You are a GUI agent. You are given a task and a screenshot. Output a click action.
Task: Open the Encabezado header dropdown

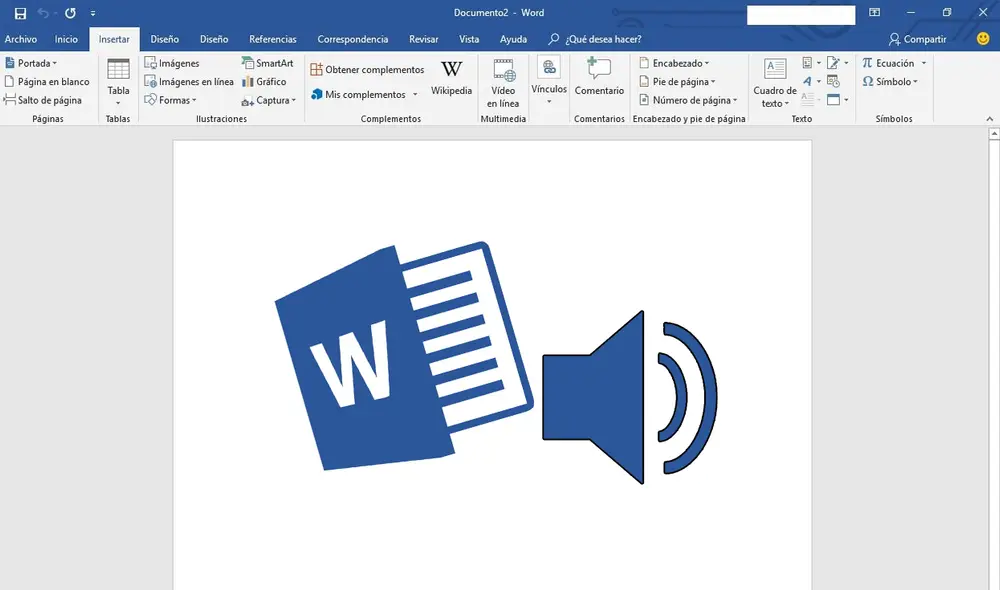(x=674, y=63)
